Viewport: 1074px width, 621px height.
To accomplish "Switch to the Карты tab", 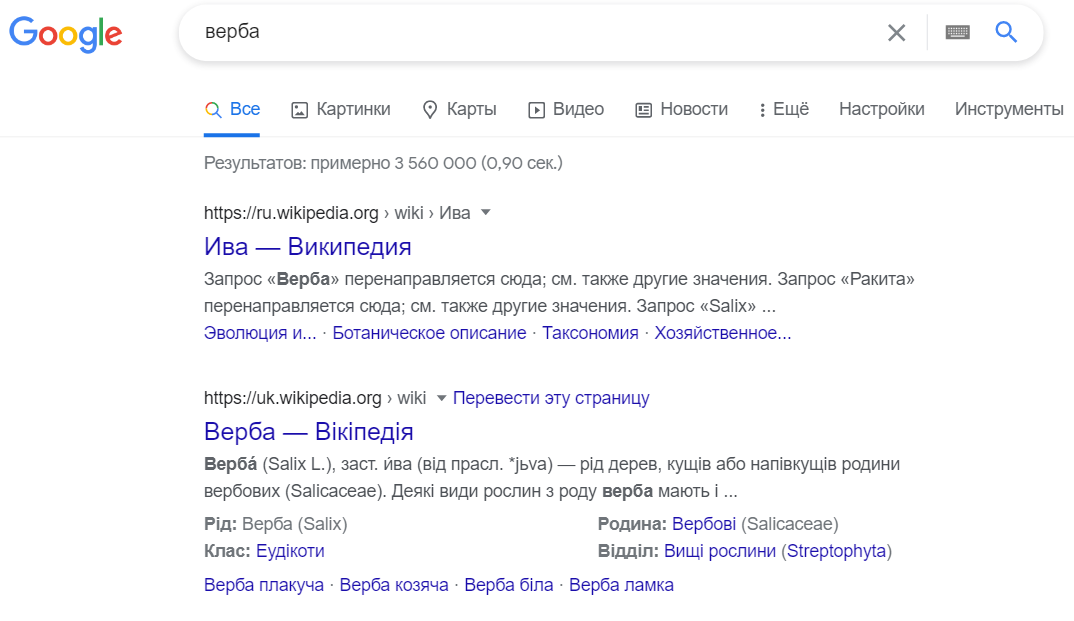I will click(x=459, y=109).
